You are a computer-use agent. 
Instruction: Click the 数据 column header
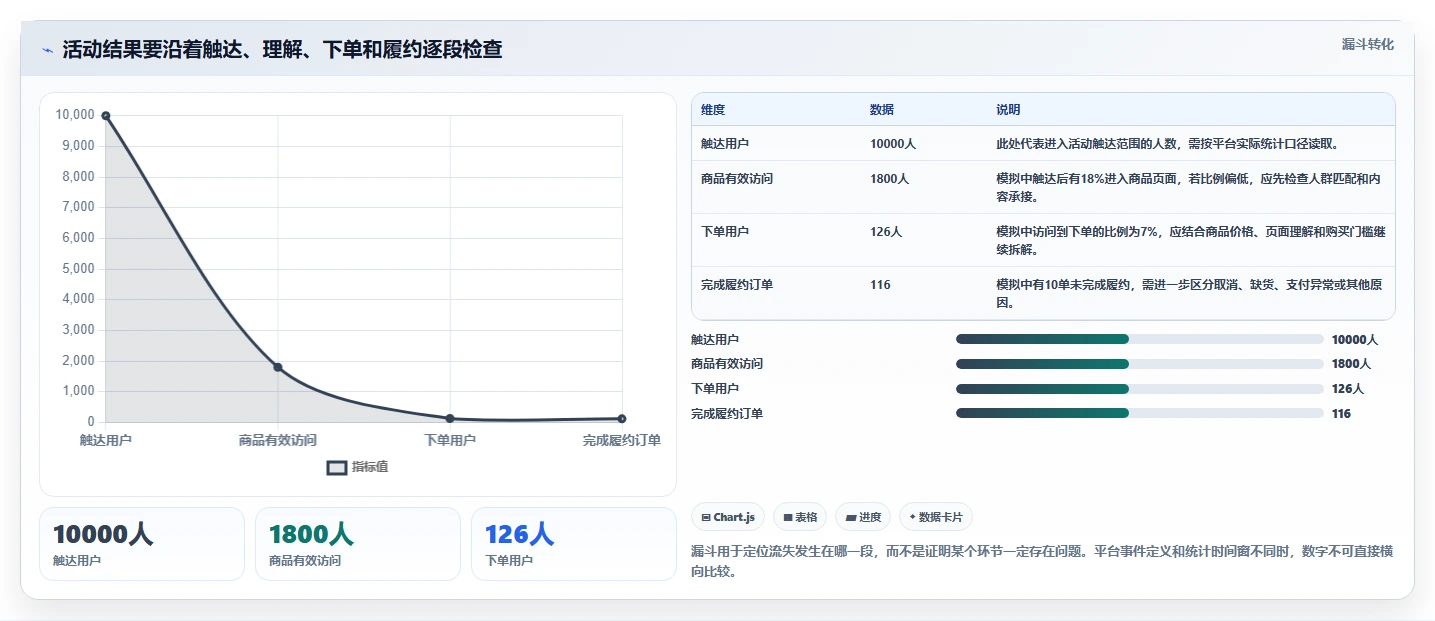tap(882, 109)
